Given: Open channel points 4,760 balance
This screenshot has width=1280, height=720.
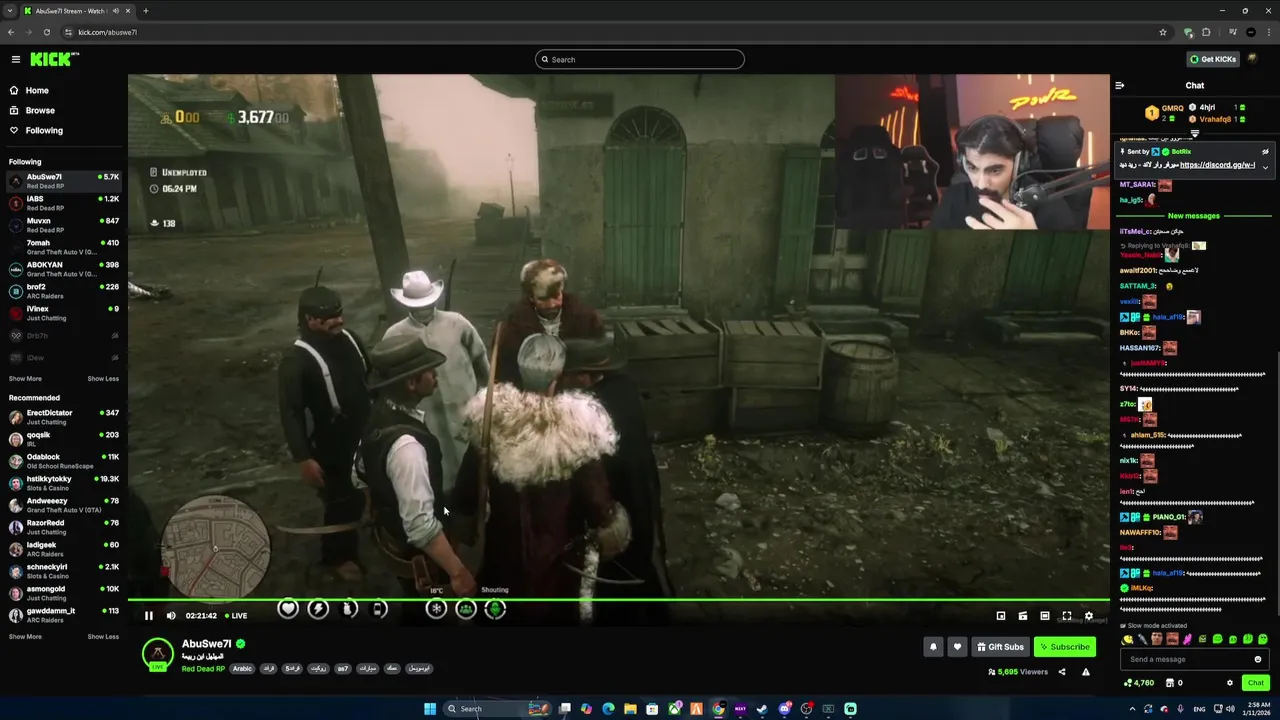Looking at the screenshot, I should (x=1139, y=683).
